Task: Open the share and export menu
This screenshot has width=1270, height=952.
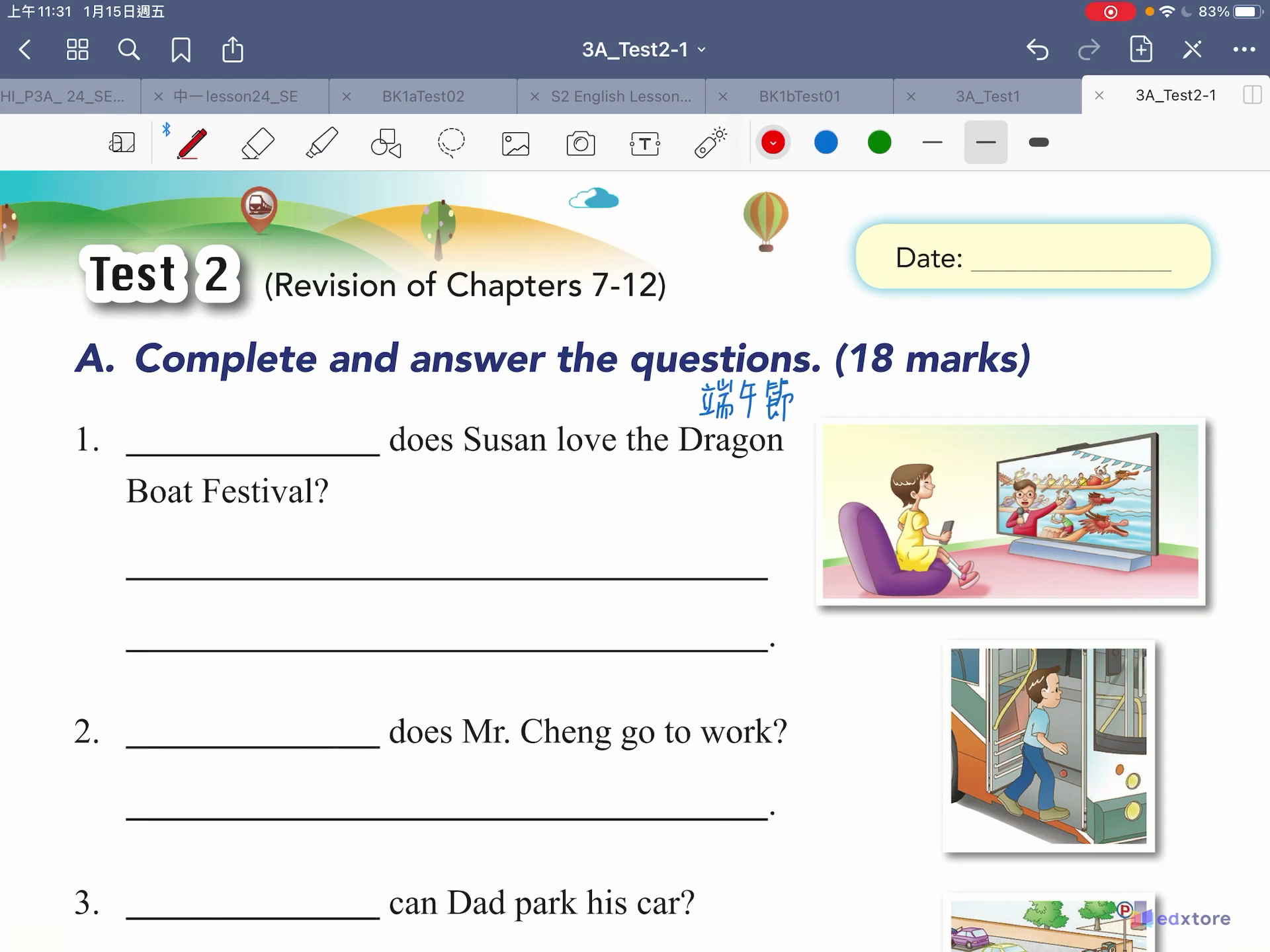Action: 232,50
